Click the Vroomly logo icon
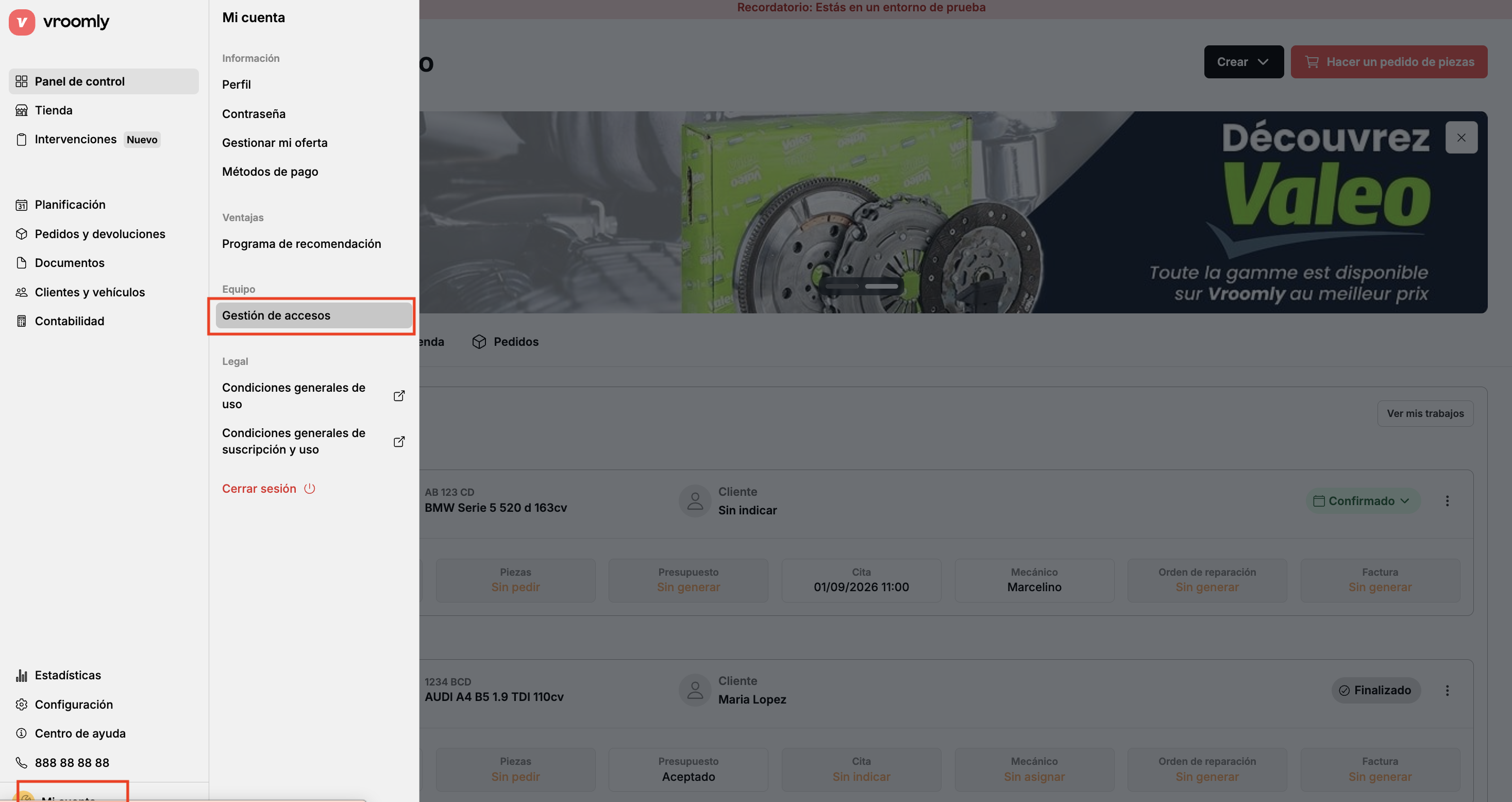 coord(22,22)
